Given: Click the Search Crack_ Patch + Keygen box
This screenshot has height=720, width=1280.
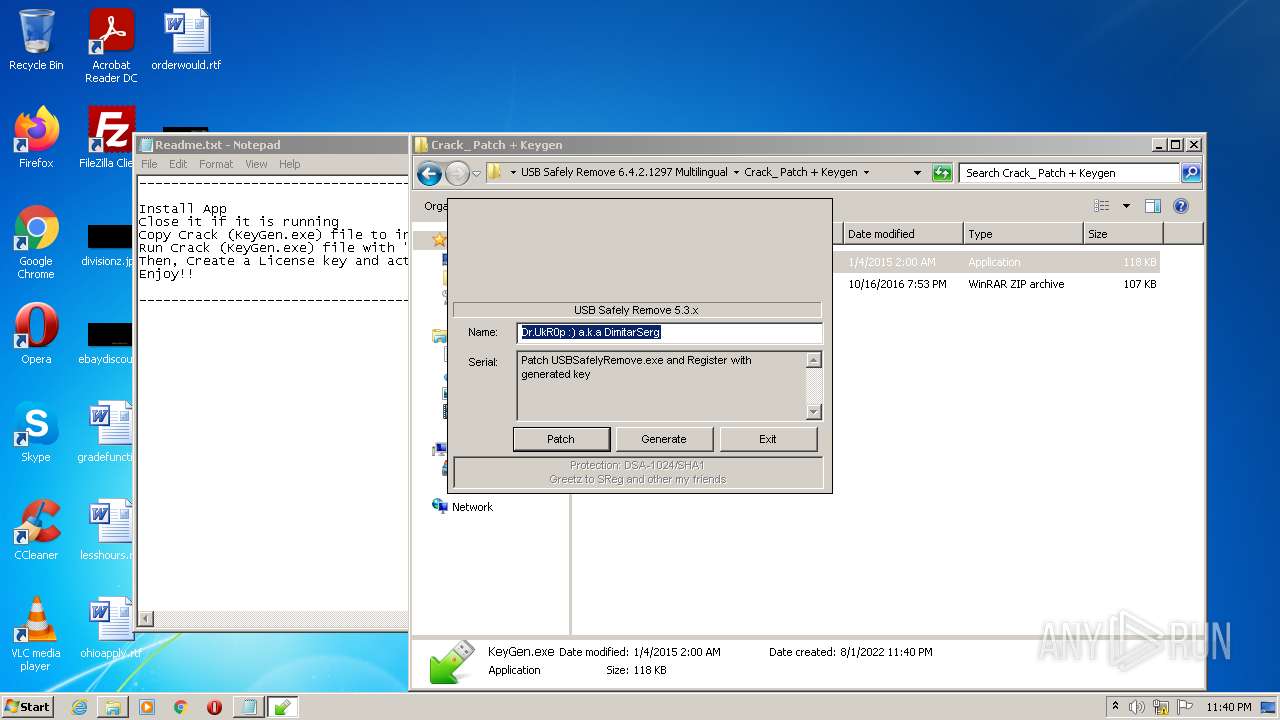Looking at the screenshot, I should [1069, 173].
